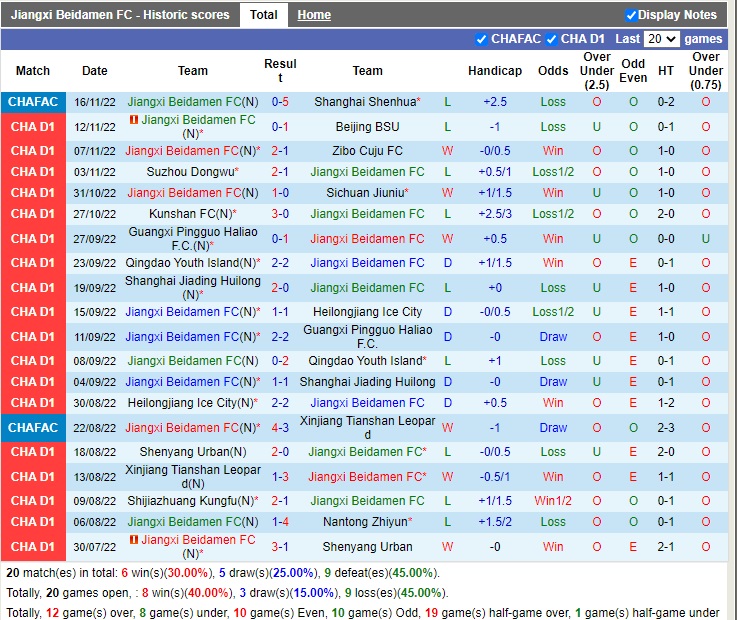Viewport: 737px width, 620px height.
Task: Toggle the CHA D1 filter checkbox
Action: (x=551, y=39)
